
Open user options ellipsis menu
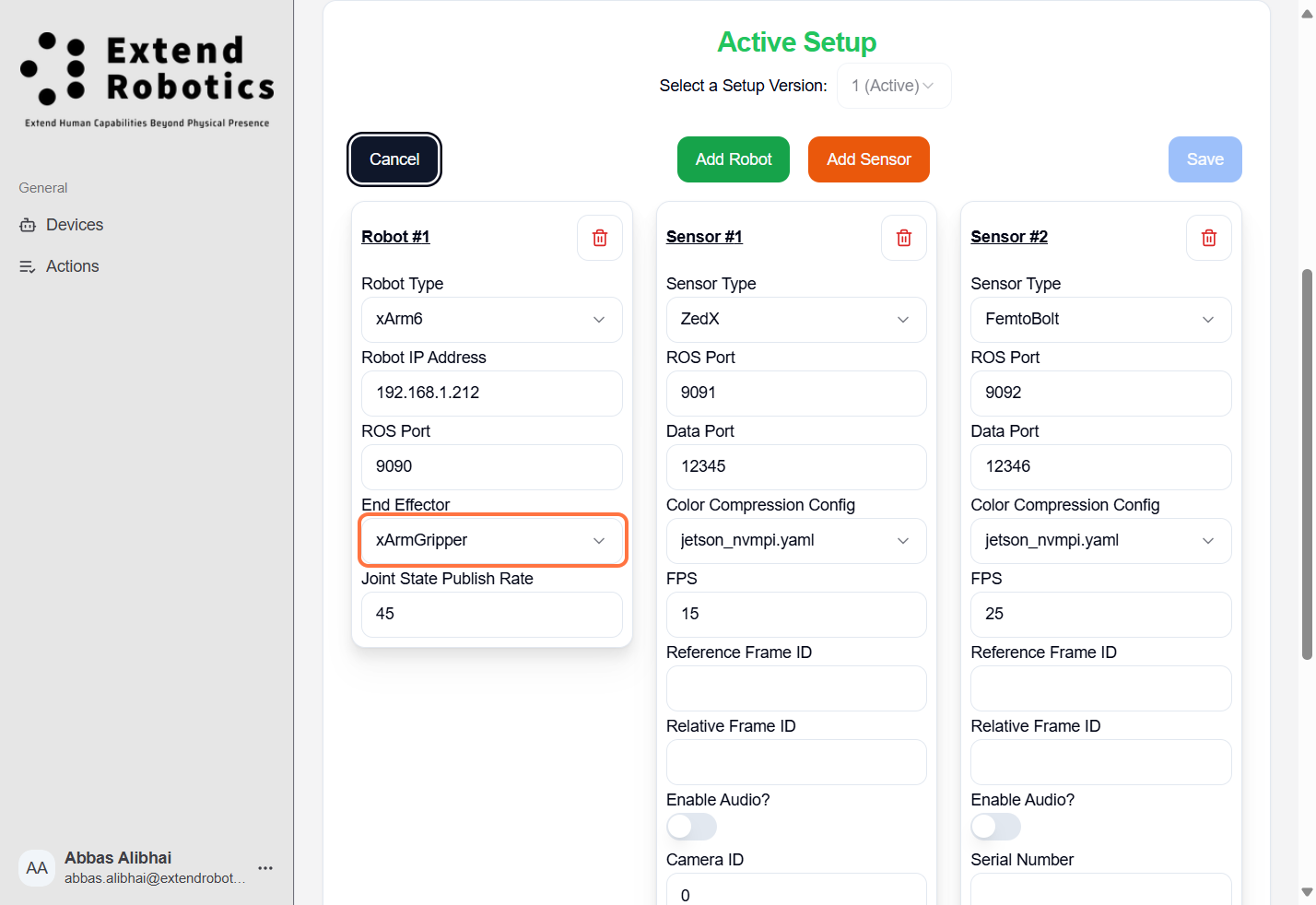265,868
